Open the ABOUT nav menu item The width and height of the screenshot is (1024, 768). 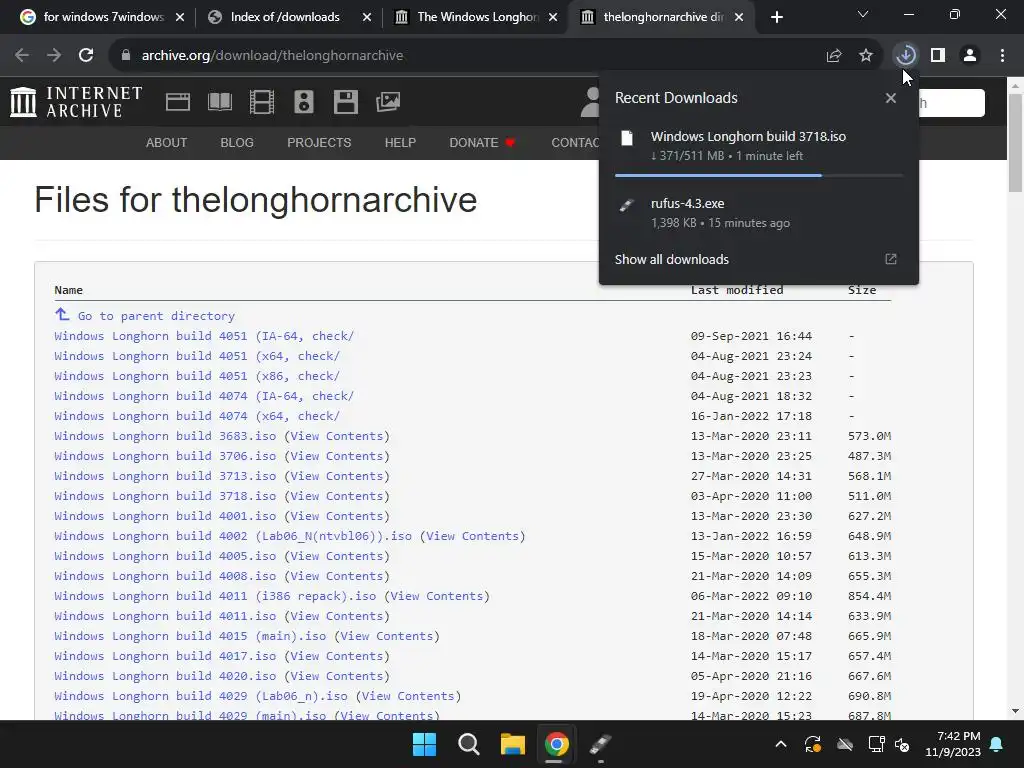coord(167,142)
